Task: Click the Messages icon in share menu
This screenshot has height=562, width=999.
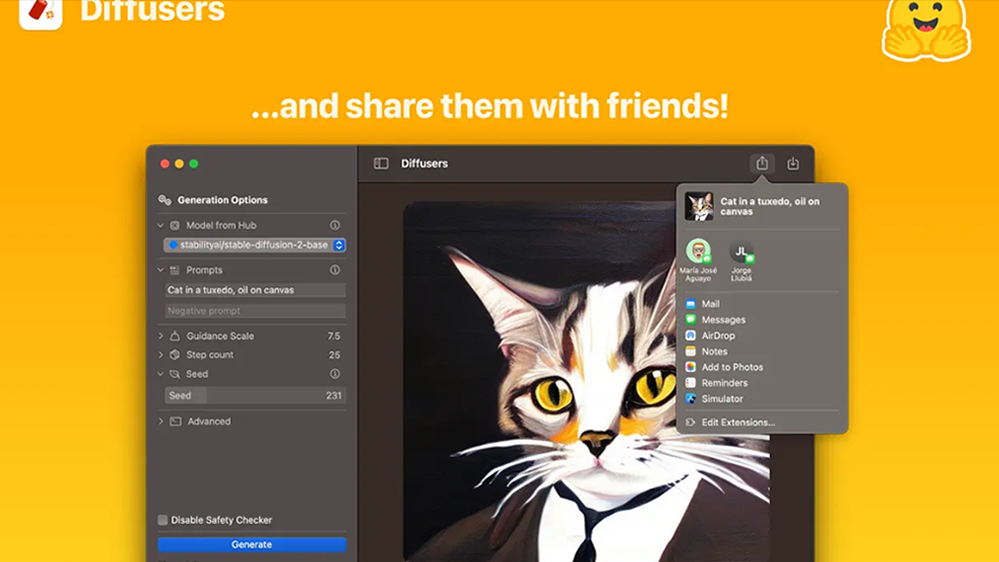Action: pos(691,320)
